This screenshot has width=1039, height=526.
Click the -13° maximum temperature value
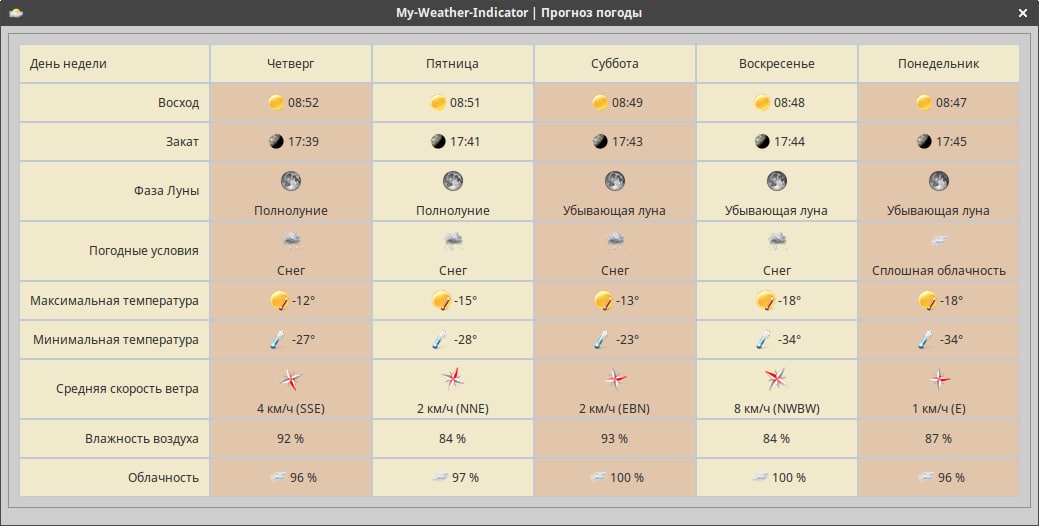pyautogui.click(x=628, y=300)
